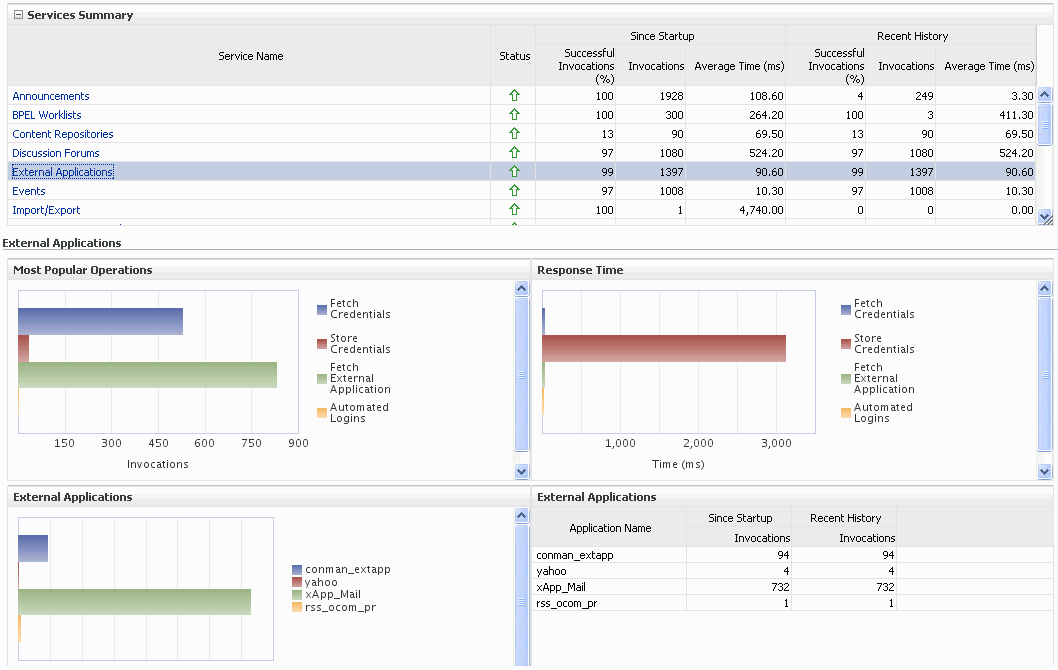The width and height of the screenshot is (1058, 670).
Task: Click the Import/Export status up arrow
Action: [x=514, y=209]
